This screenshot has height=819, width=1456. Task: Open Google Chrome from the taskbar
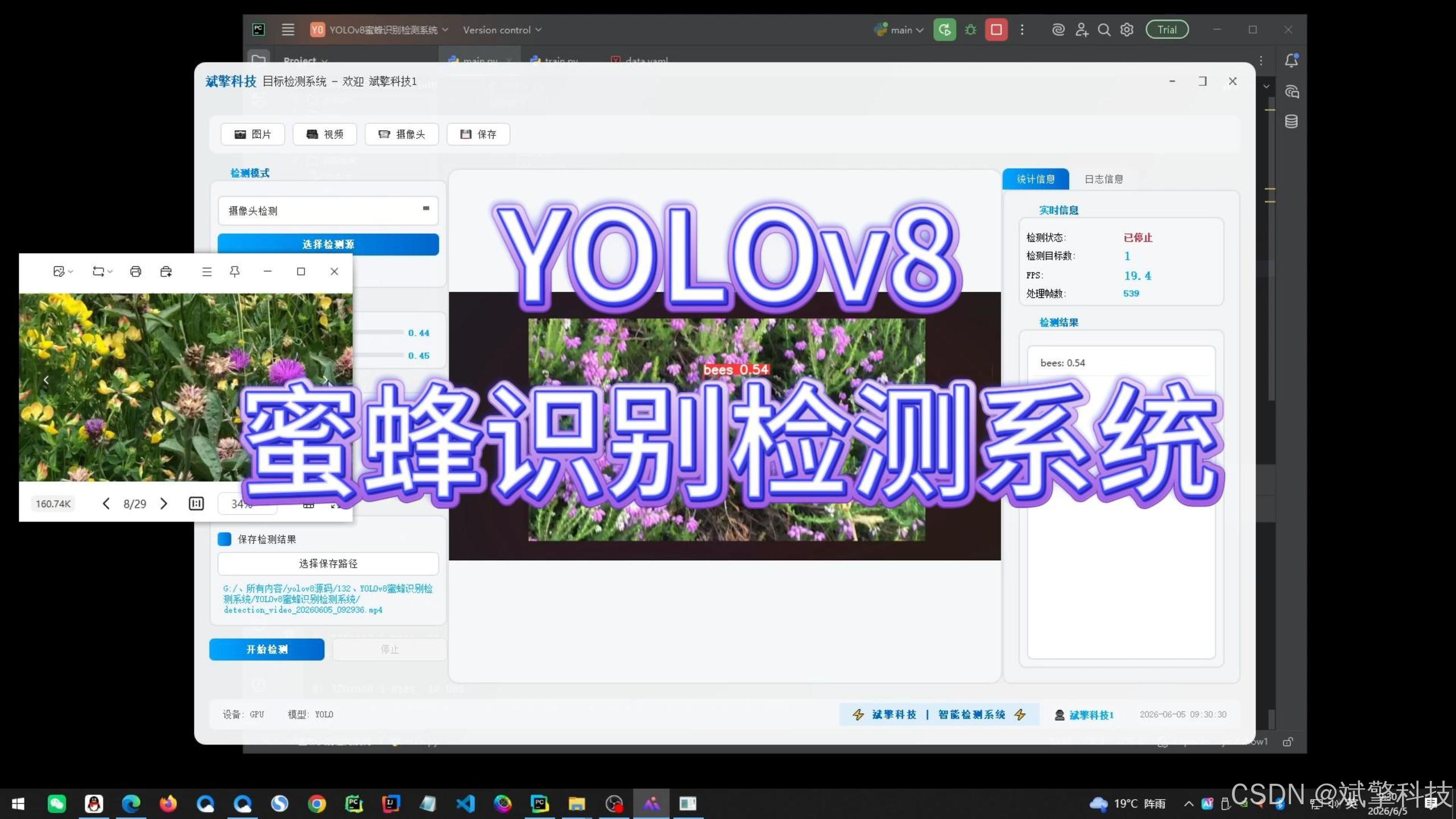coord(317,804)
